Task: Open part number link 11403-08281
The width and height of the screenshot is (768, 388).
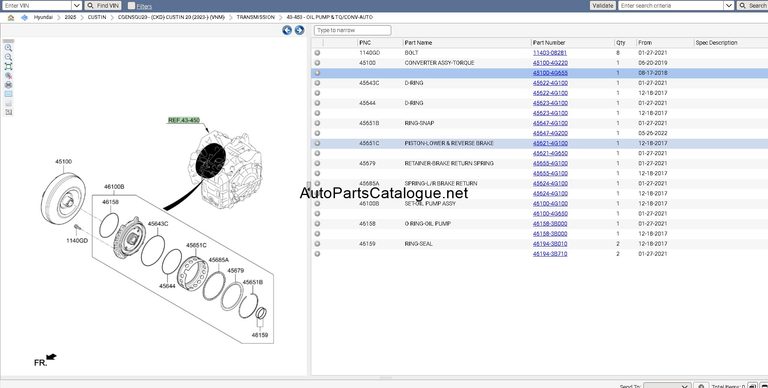Action: coord(550,53)
